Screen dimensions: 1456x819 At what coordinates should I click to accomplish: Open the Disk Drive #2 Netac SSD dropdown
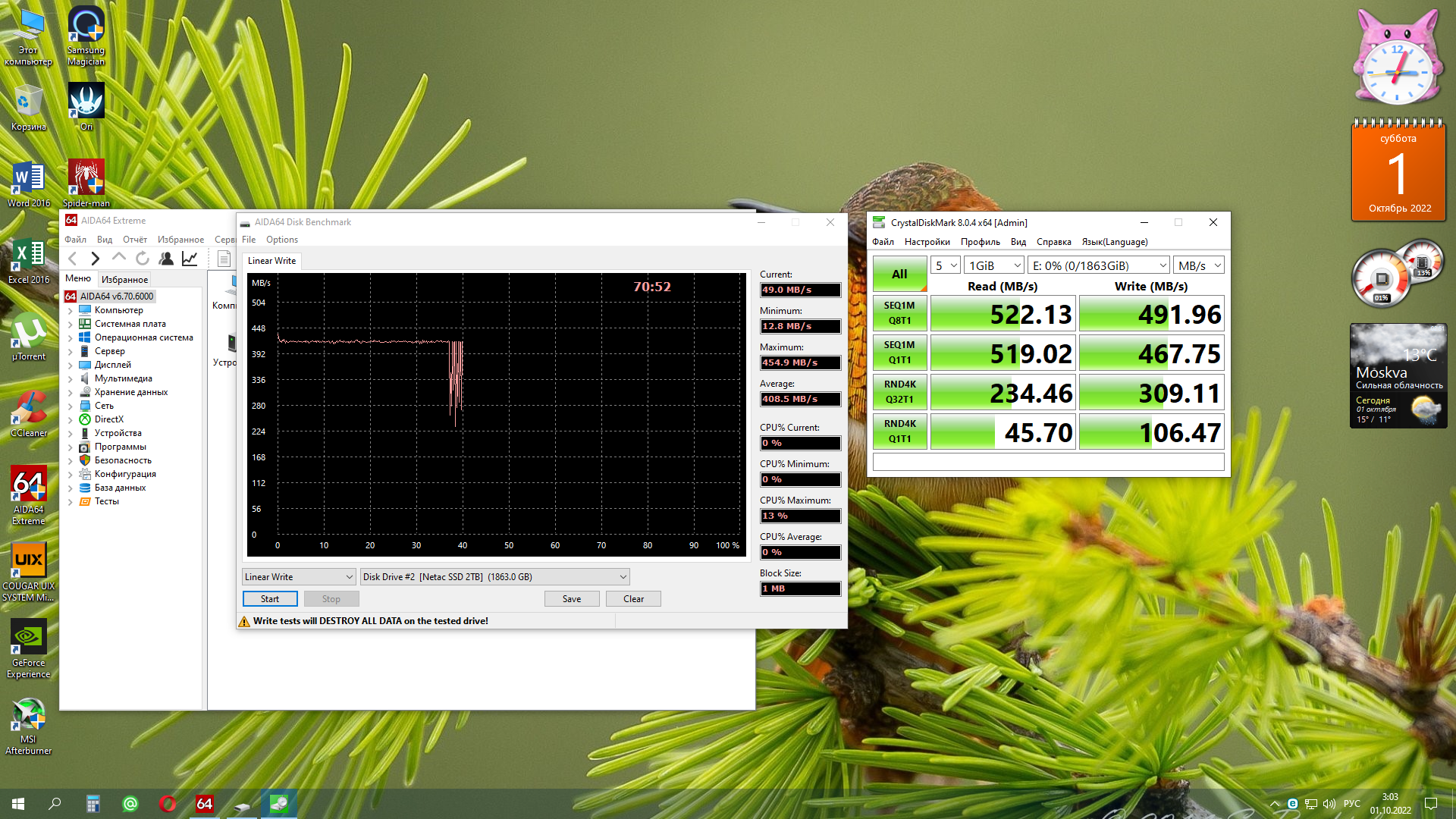pyautogui.click(x=494, y=577)
